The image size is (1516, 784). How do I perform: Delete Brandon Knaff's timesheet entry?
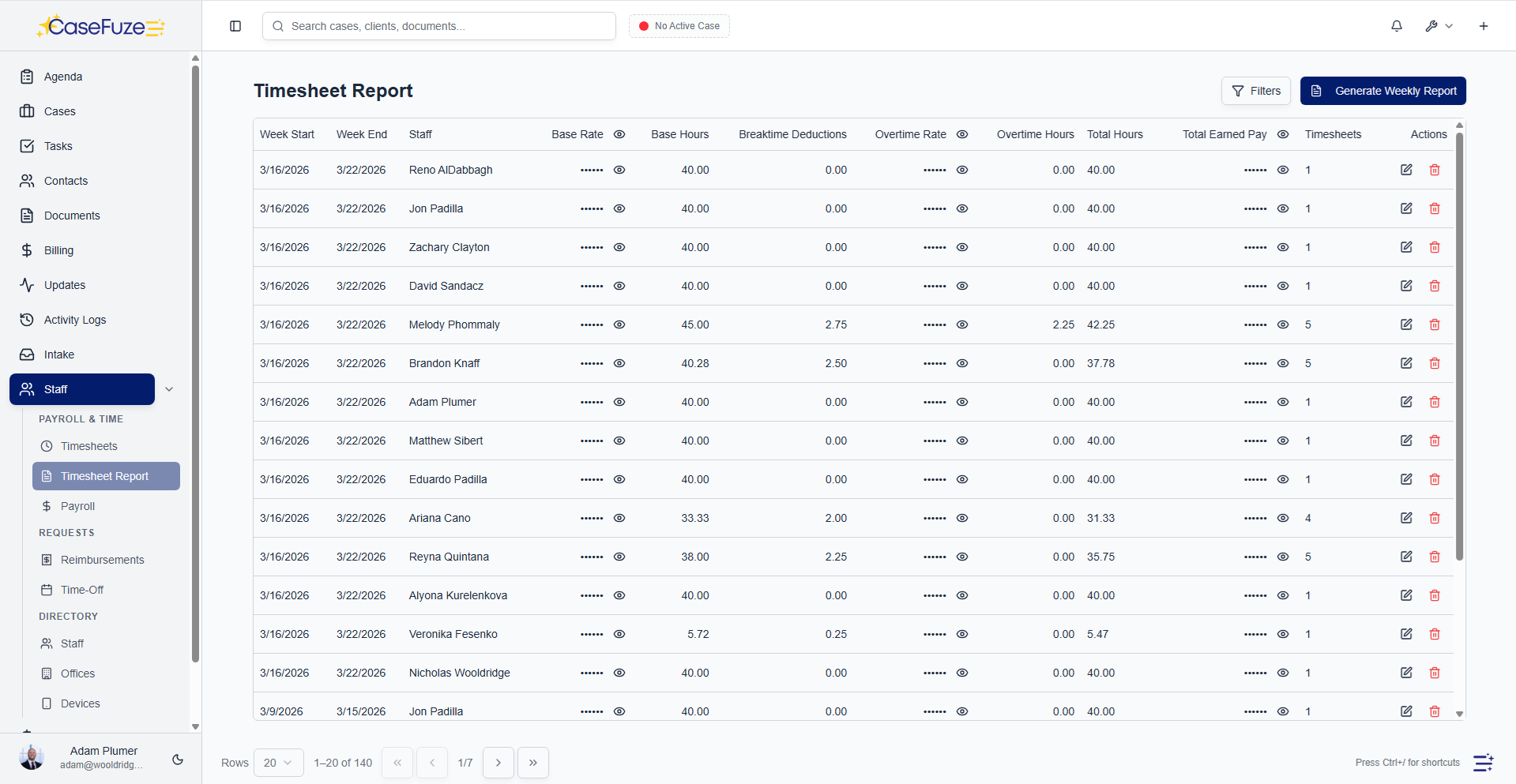click(1435, 363)
